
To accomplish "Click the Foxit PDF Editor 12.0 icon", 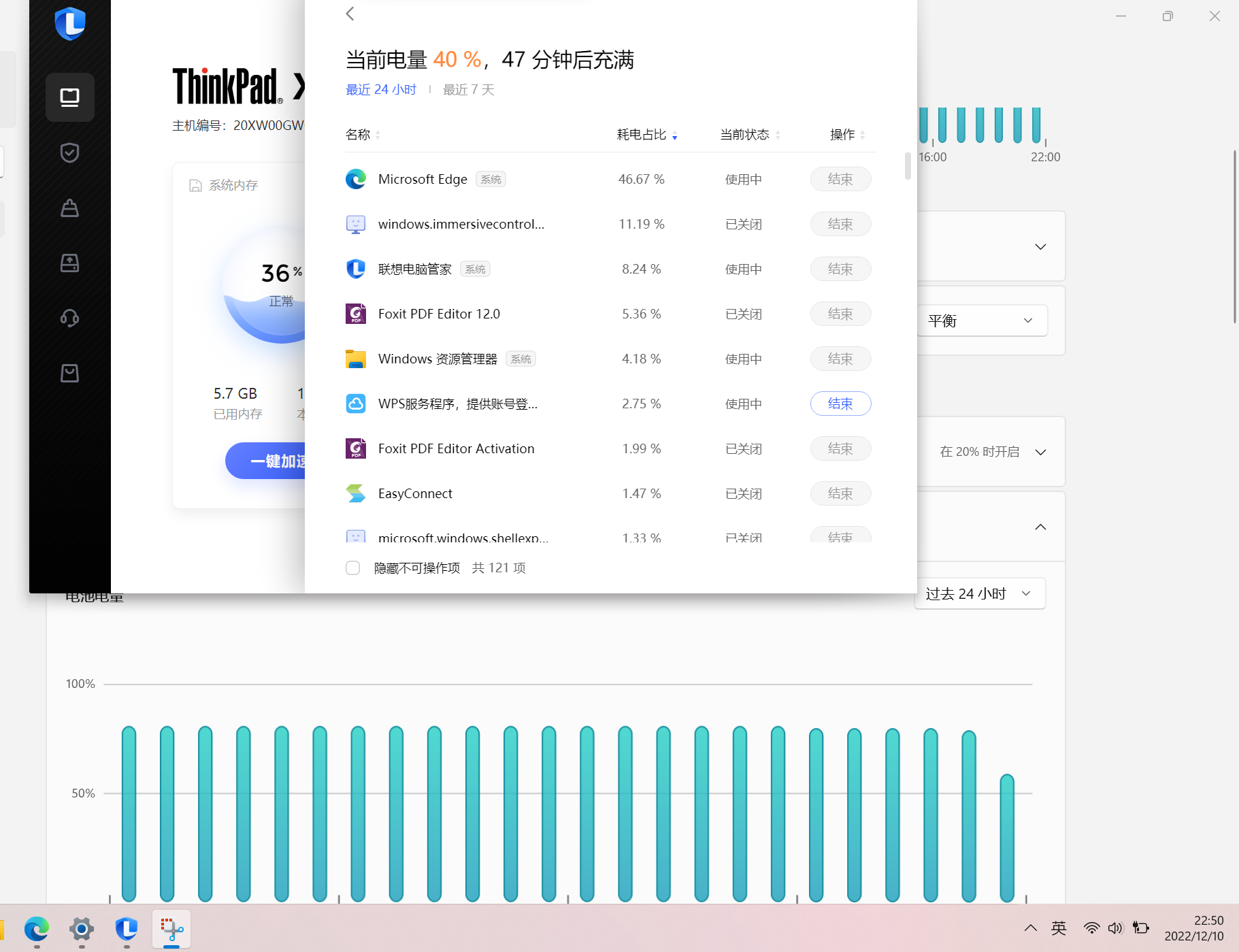I will (356, 314).
